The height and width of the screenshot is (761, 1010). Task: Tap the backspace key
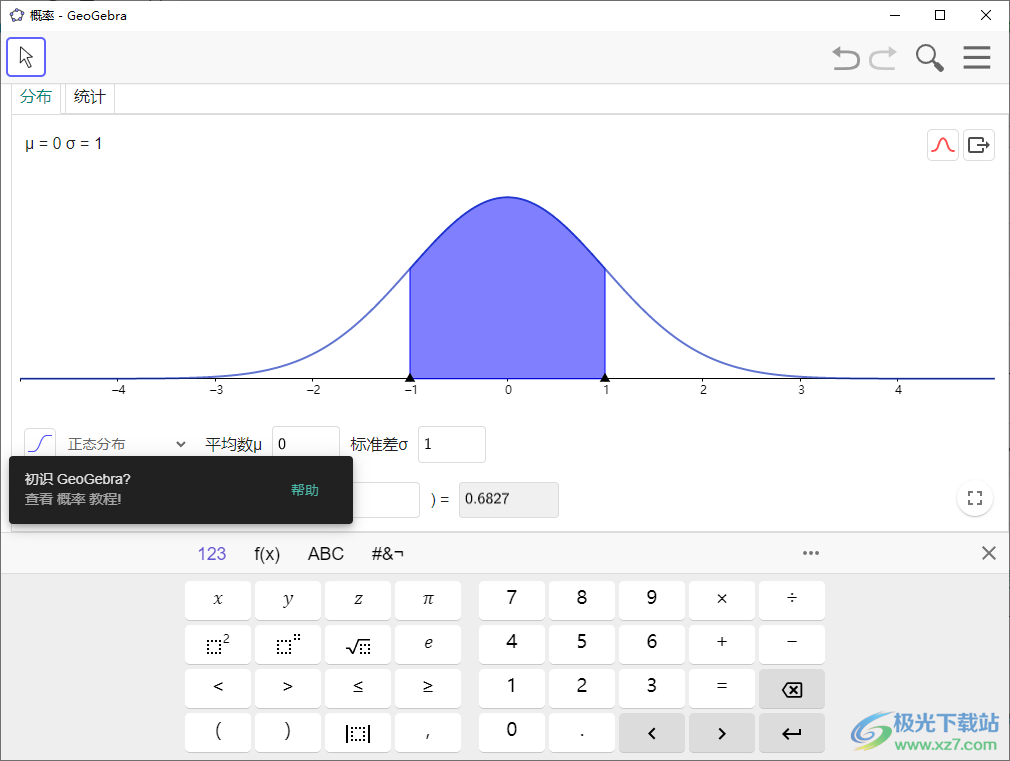792,689
